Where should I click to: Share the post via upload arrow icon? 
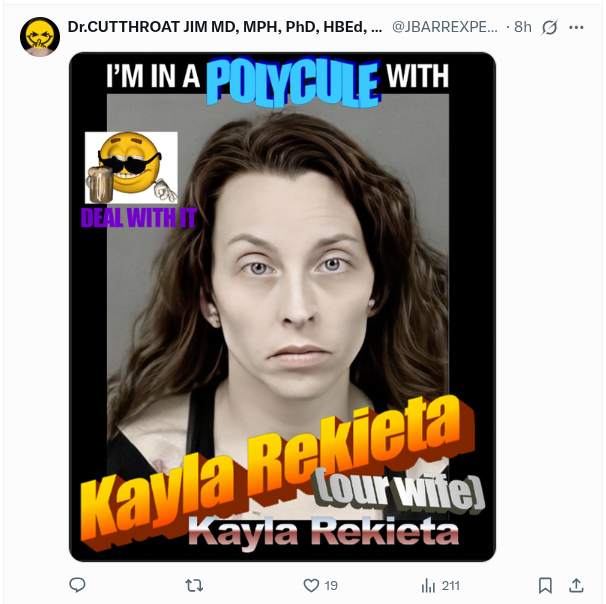point(576,585)
